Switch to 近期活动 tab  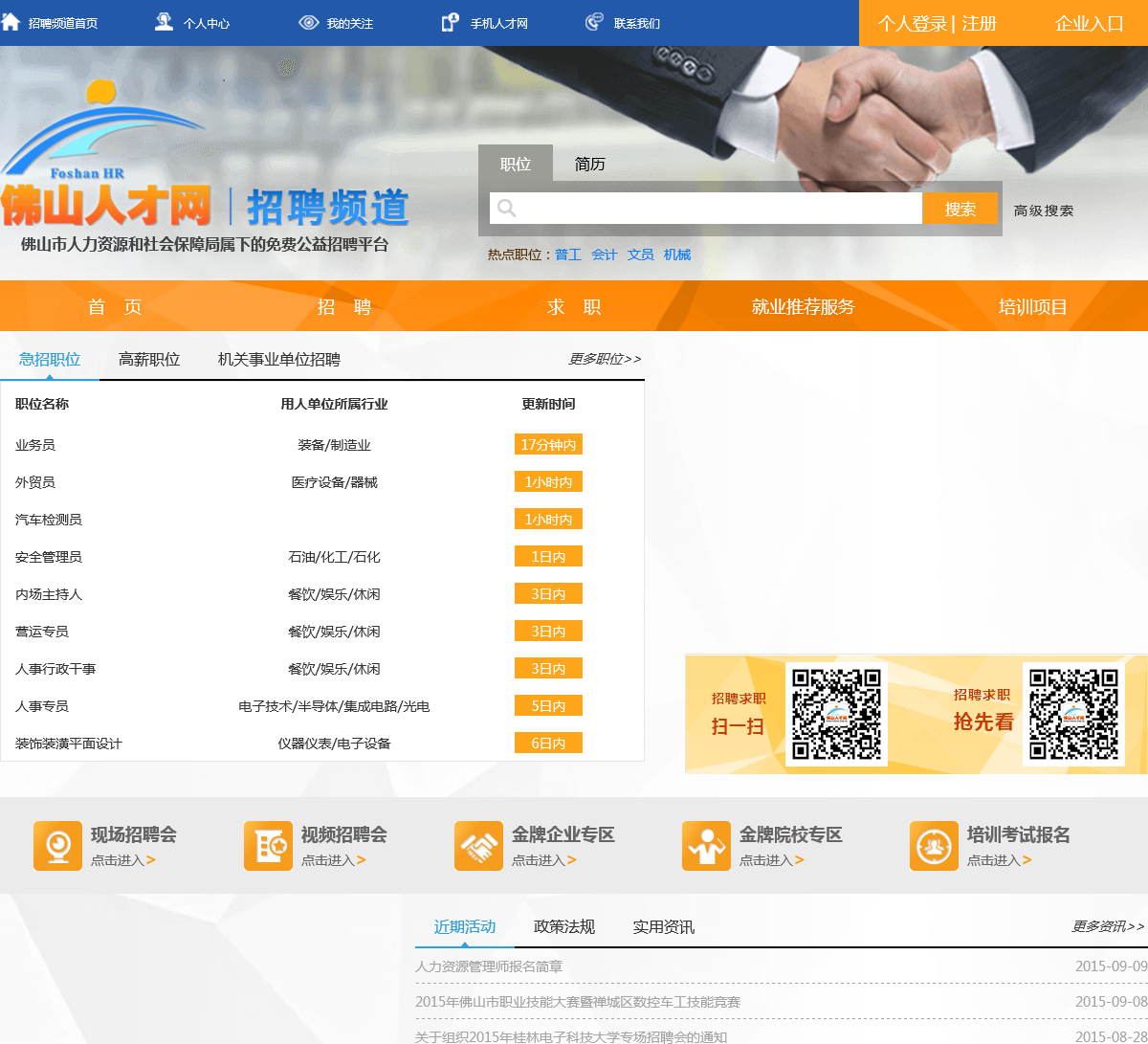(x=465, y=926)
